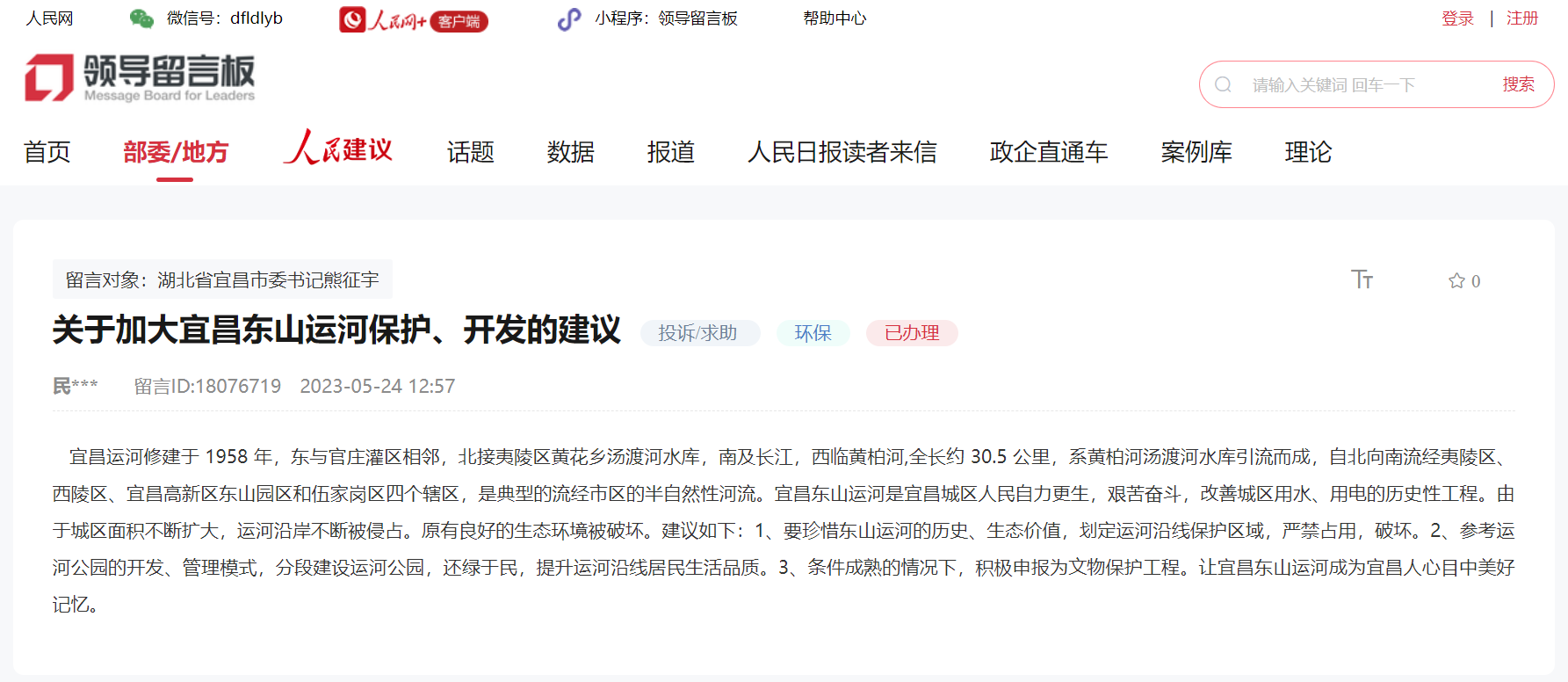Click the star favorite icon
The width and height of the screenshot is (1568, 682).
tap(1456, 280)
